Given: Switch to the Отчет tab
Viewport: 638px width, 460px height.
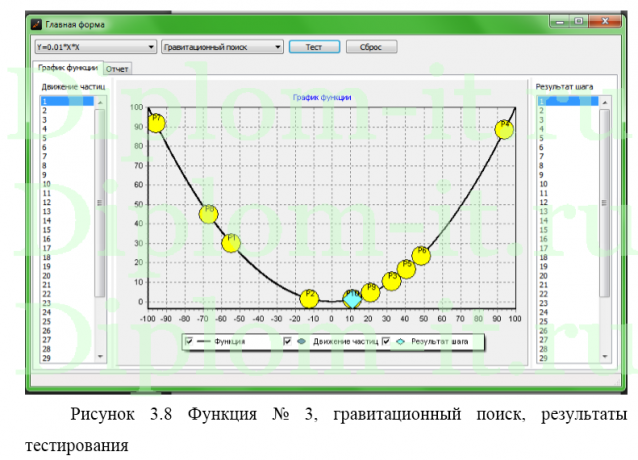Looking at the screenshot, I should pos(119,68).
